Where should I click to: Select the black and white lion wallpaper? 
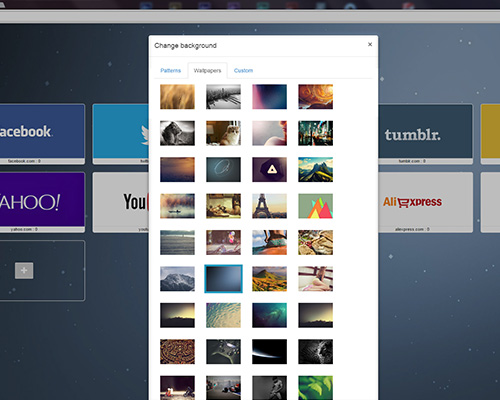(x=177, y=133)
